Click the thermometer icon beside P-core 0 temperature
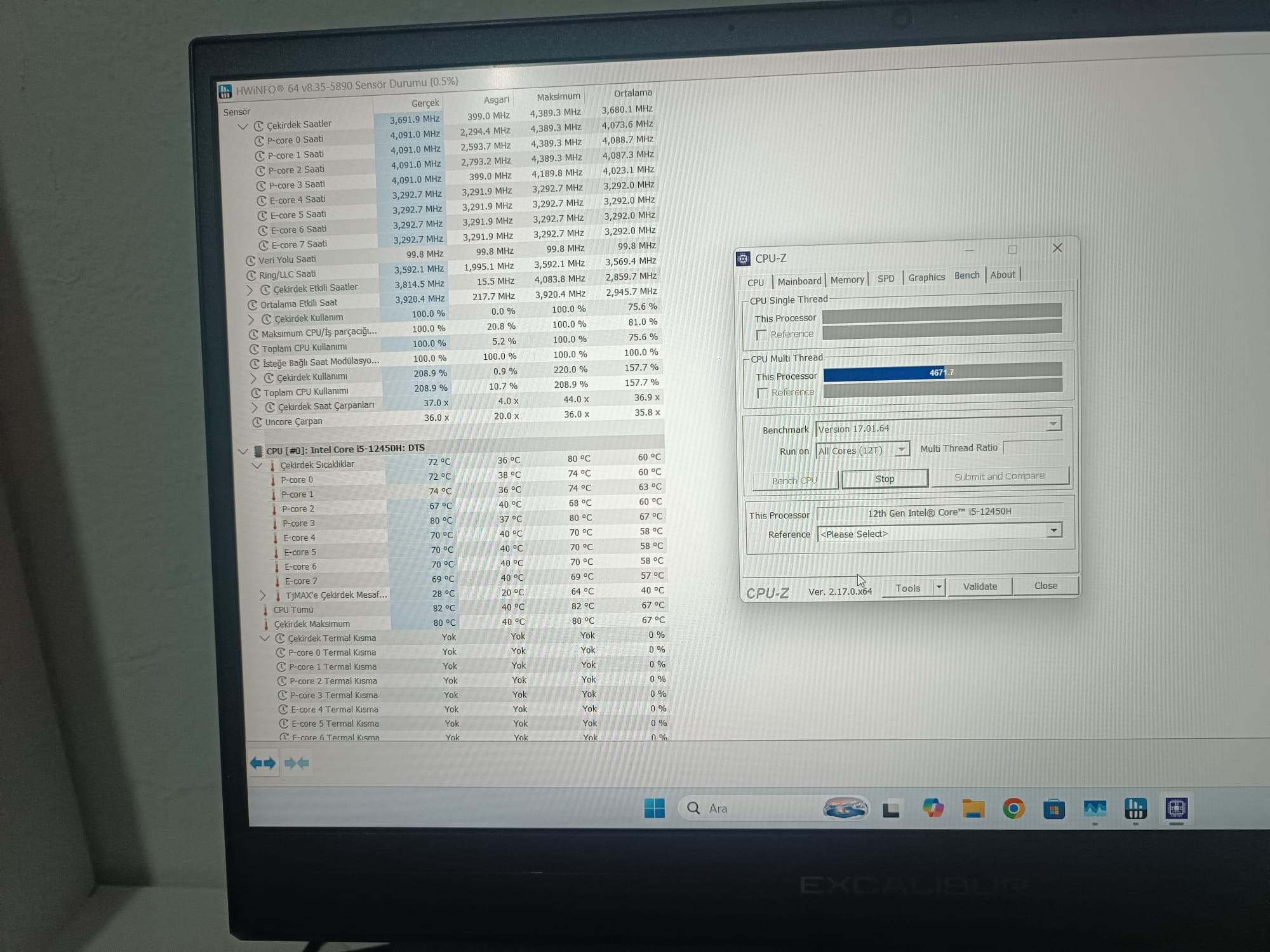The image size is (1270, 952). 274,480
